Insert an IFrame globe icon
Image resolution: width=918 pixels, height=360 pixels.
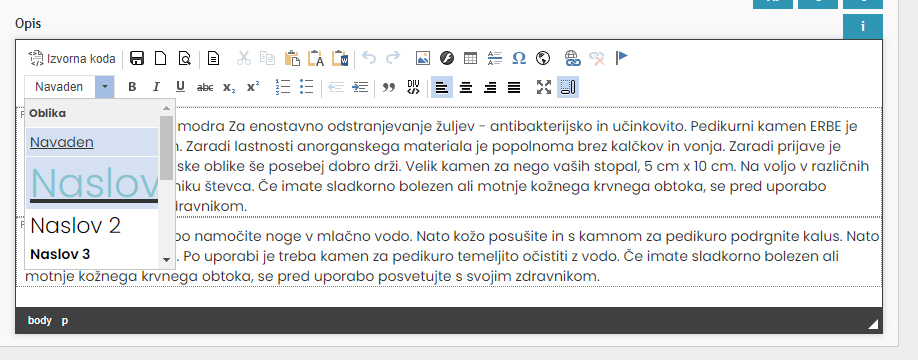tap(543, 58)
